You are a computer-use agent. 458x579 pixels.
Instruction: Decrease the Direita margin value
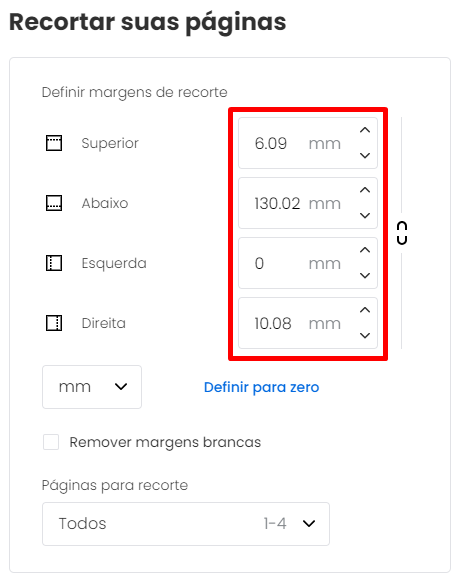pos(365,335)
